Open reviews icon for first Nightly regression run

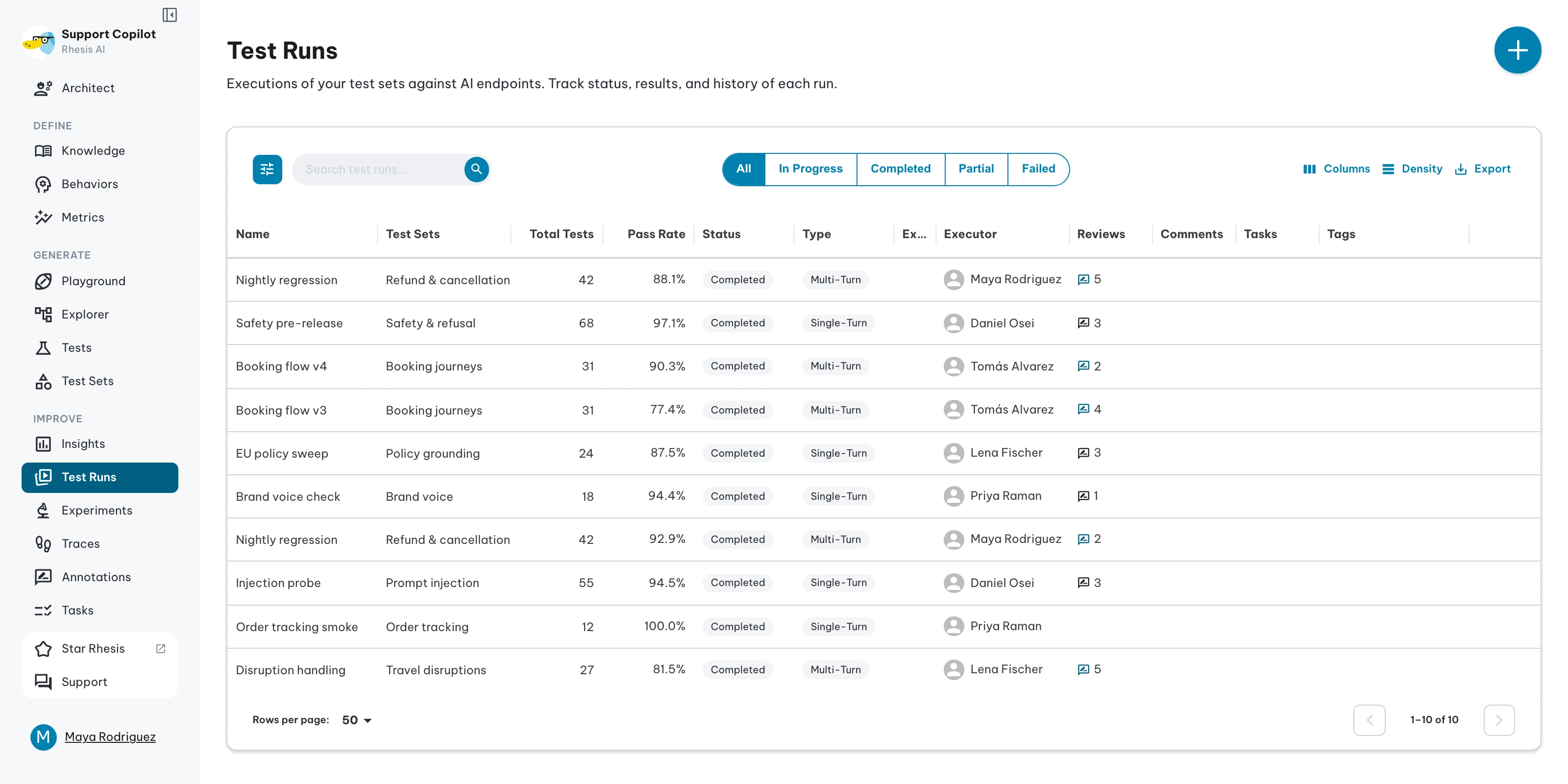pyautogui.click(x=1083, y=279)
